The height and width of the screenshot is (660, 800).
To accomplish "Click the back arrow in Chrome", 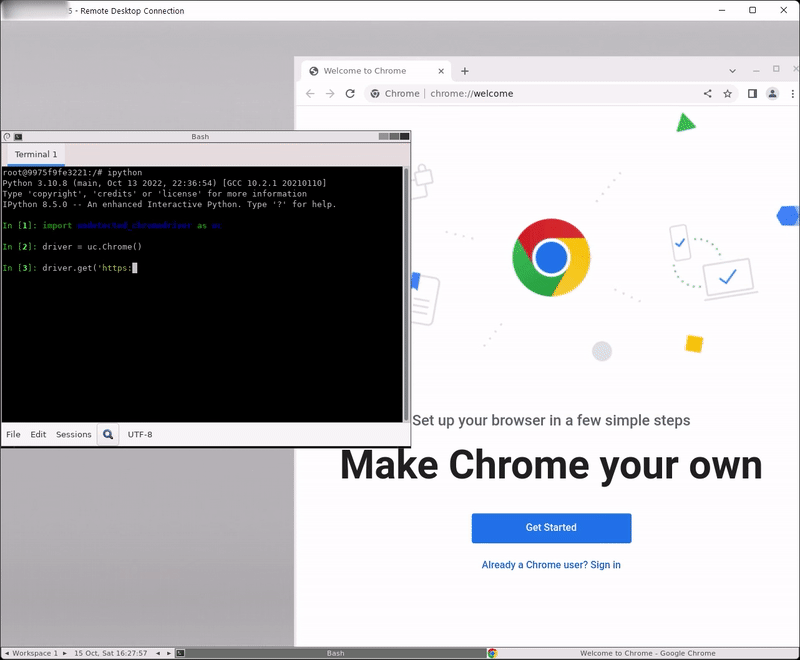I will [x=308, y=93].
